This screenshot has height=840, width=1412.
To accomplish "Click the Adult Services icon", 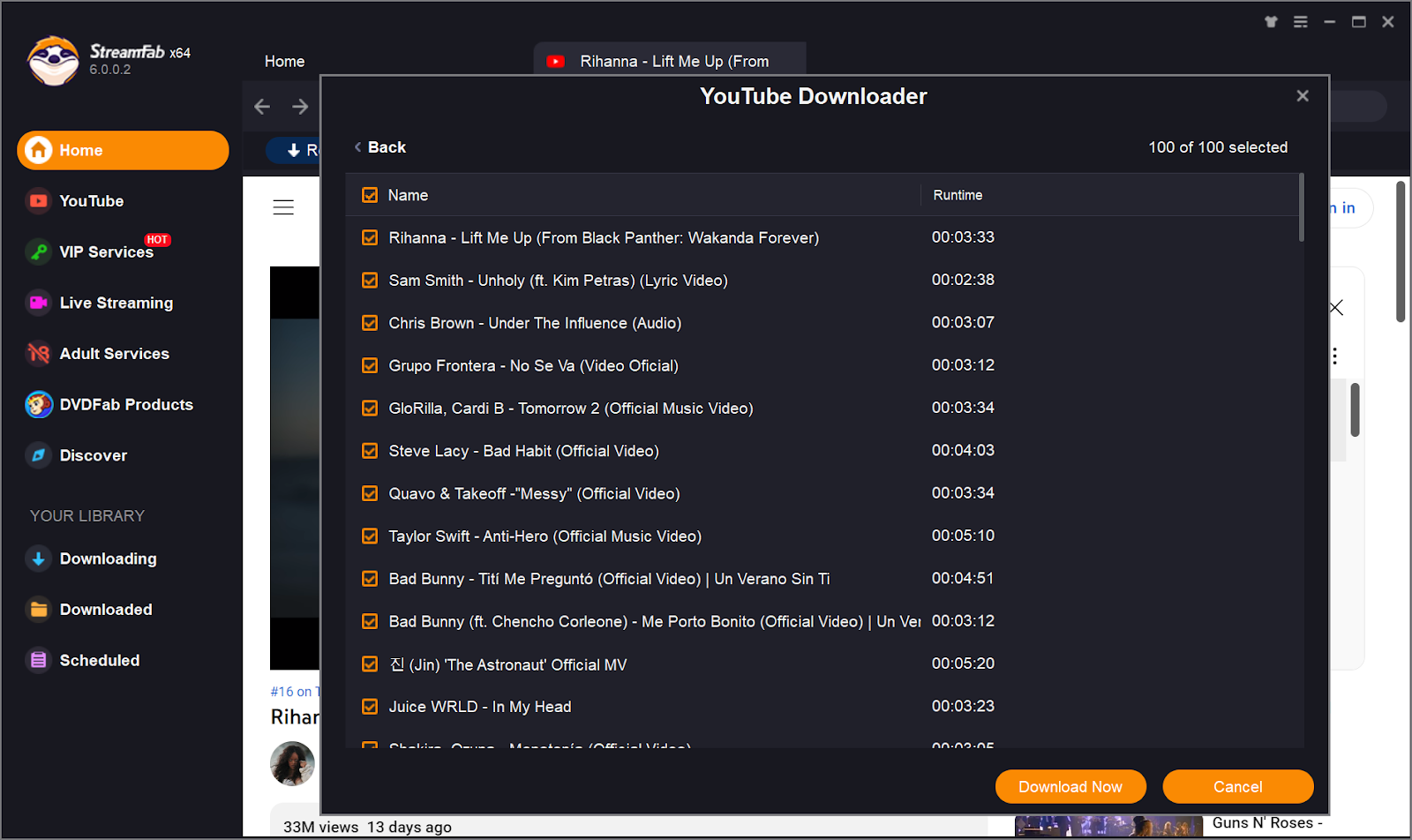I will pos(38,354).
